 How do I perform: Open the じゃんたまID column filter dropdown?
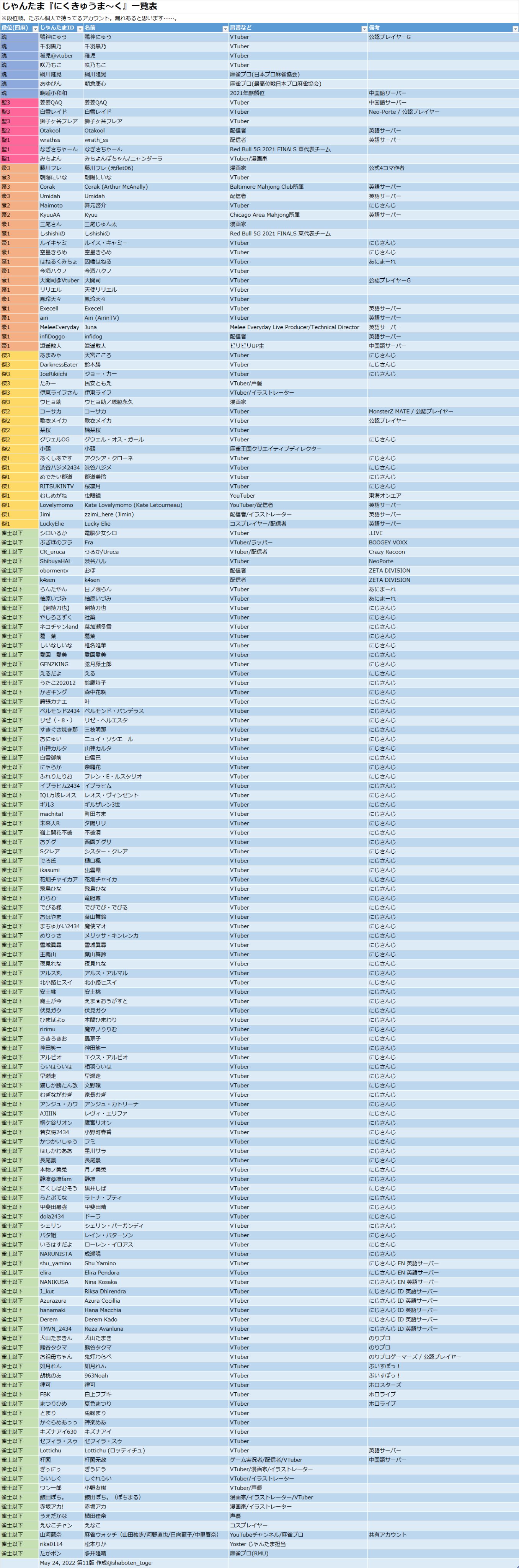tap(80, 29)
